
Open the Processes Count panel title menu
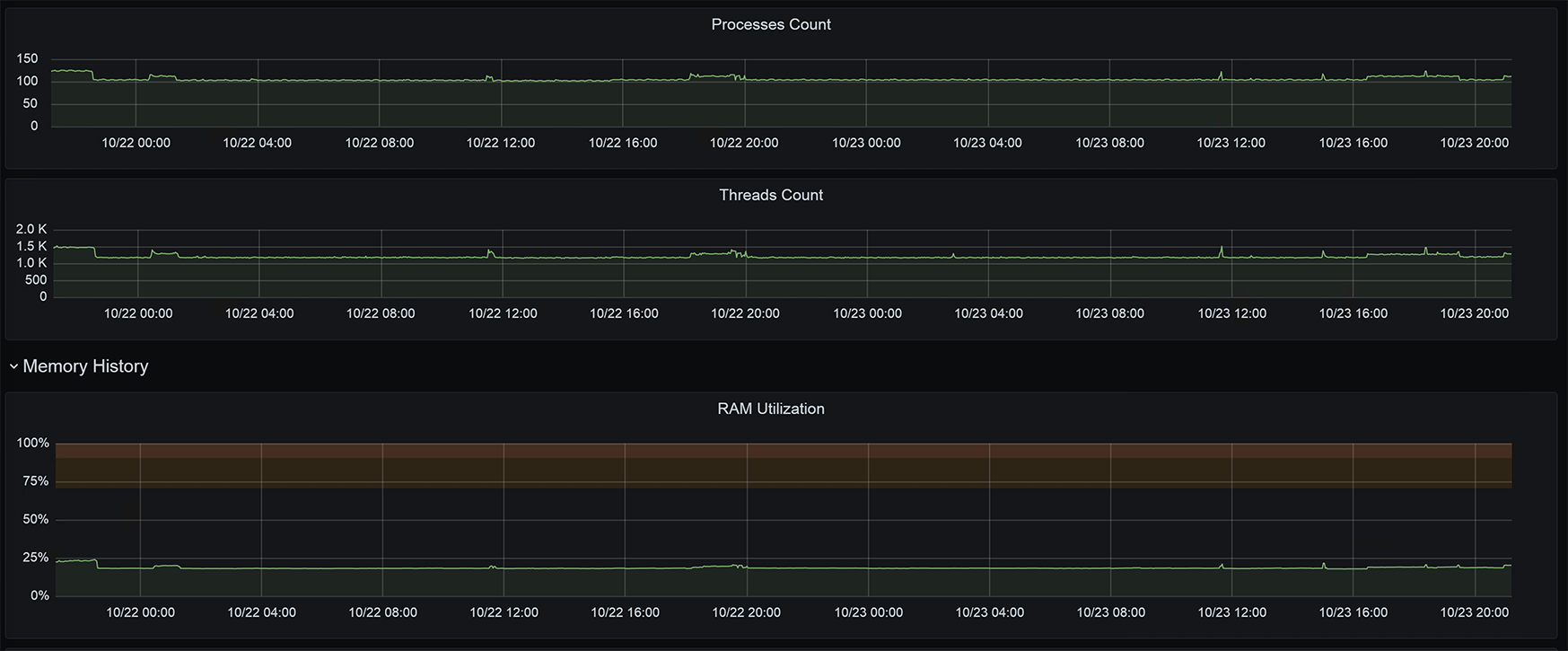point(770,24)
